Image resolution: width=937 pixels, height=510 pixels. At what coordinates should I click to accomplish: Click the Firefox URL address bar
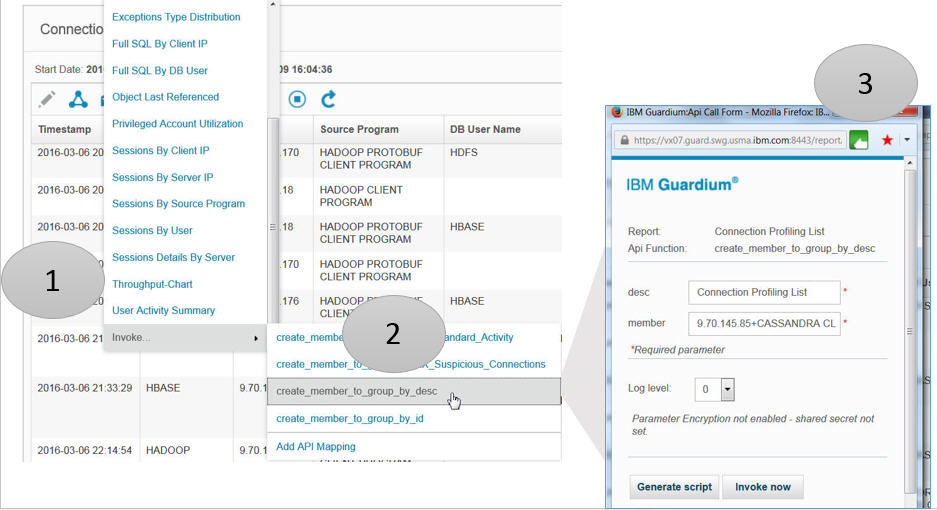coord(730,141)
